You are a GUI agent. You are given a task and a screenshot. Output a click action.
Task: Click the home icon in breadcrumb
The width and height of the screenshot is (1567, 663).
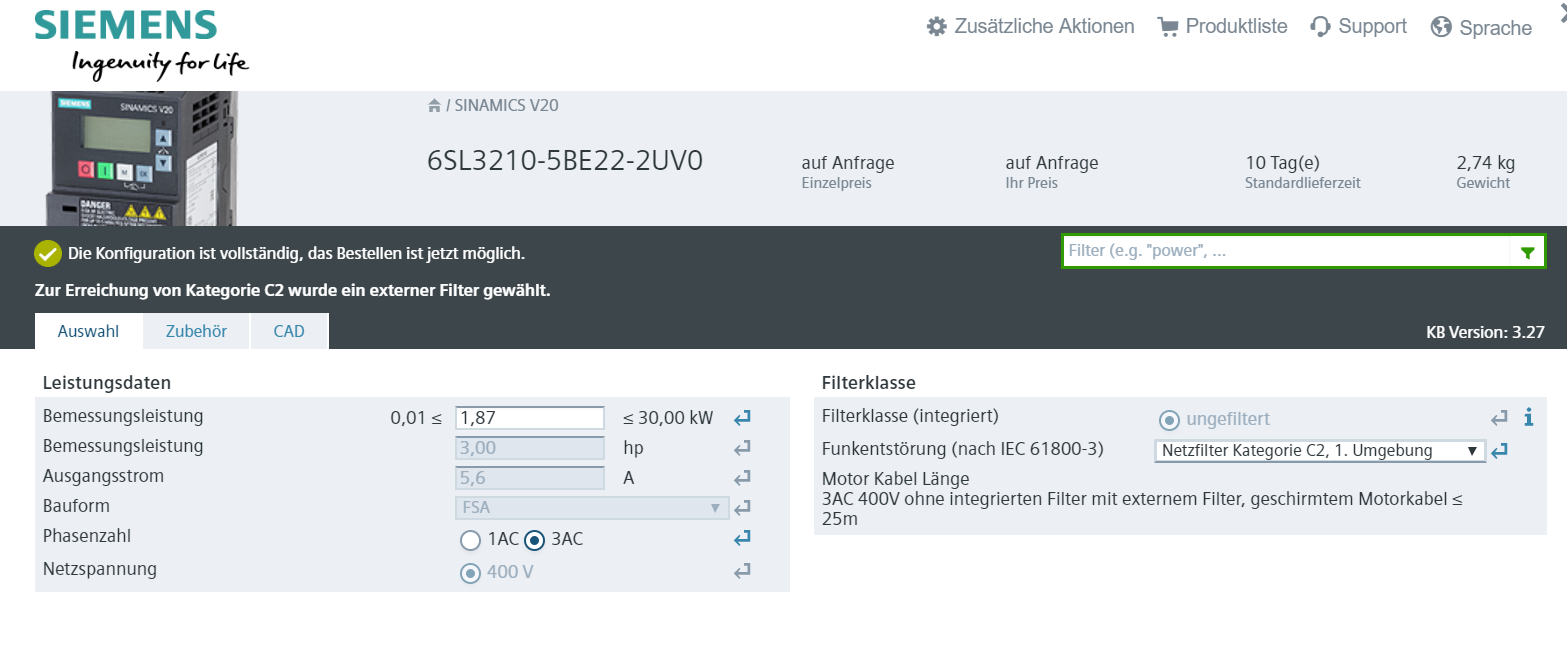click(x=434, y=105)
